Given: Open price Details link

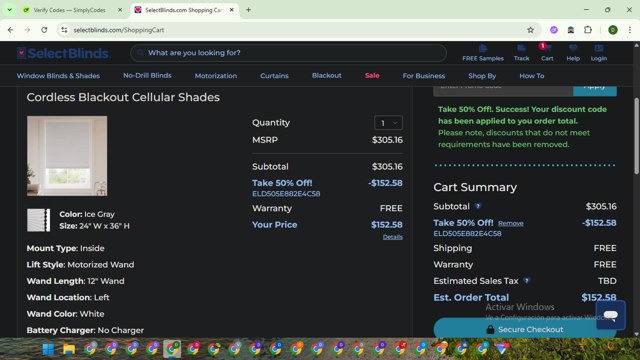Looking at the screenshot, I should coord(392,237).
